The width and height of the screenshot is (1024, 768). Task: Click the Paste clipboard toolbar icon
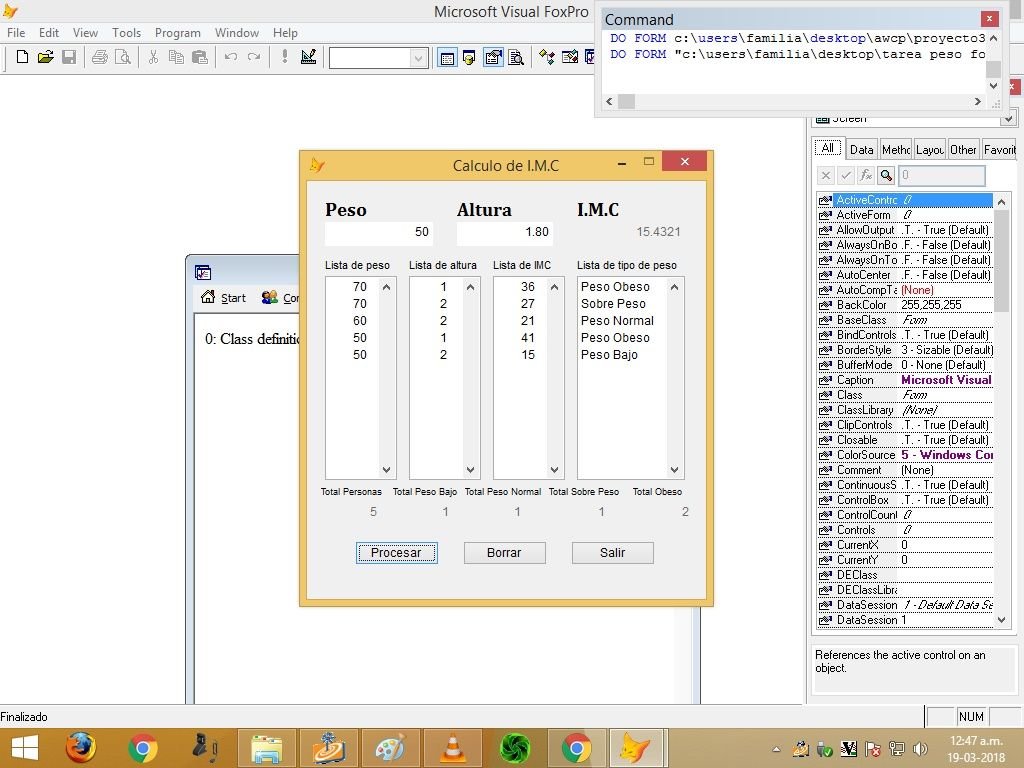pyautogui.click(x=200, y=57)
